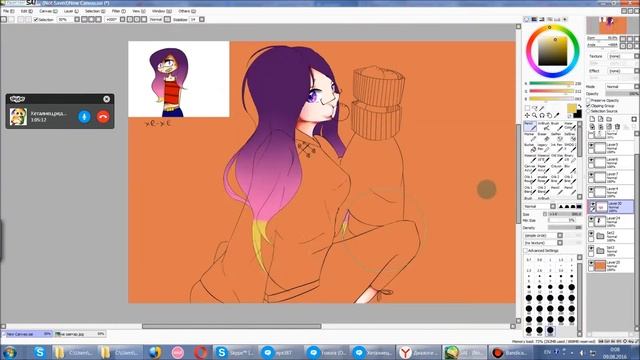
Task: Mute microphone in Skype call window
Action: point(84,116)
